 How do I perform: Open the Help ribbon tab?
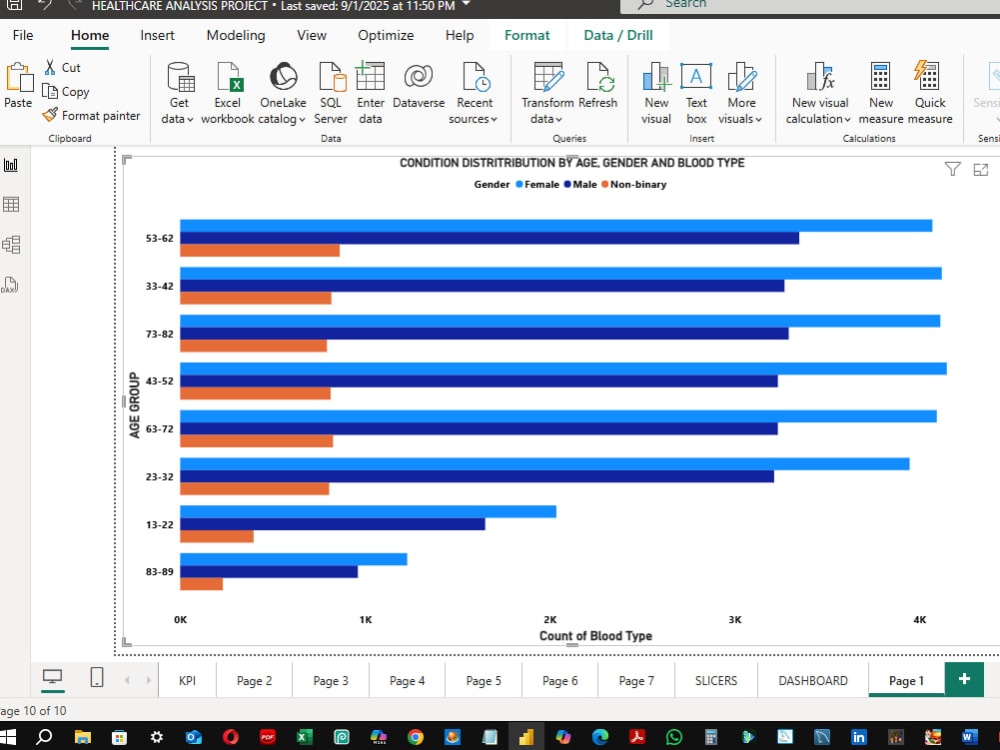(x=459, y=35)
